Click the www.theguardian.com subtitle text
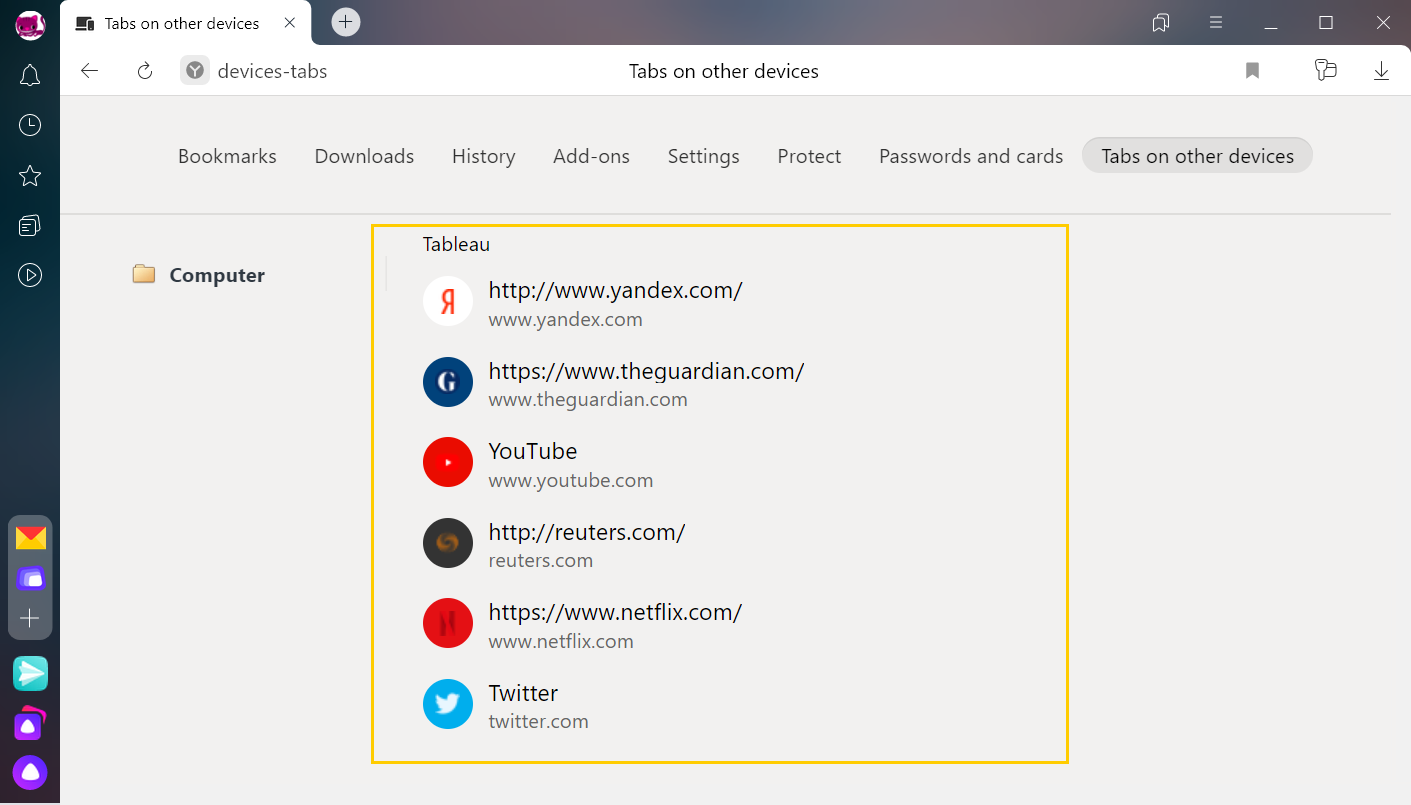Screen dimensions: 1411x805 pos(588,399)
